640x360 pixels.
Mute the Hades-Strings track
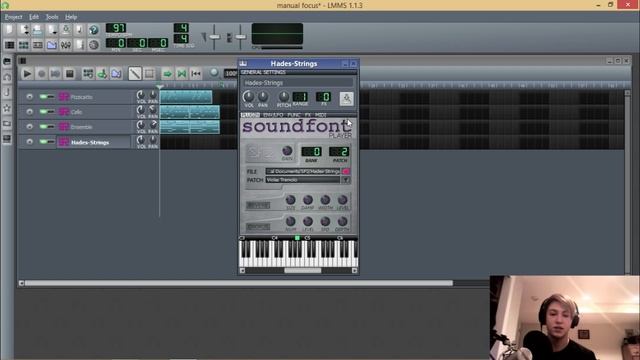point(43,142)
